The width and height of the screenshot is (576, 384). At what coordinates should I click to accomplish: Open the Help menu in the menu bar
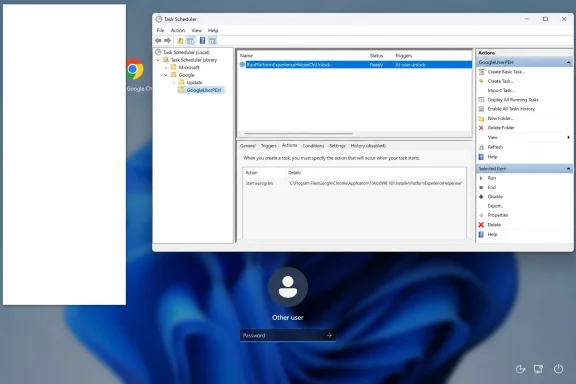tap(213, 30)
